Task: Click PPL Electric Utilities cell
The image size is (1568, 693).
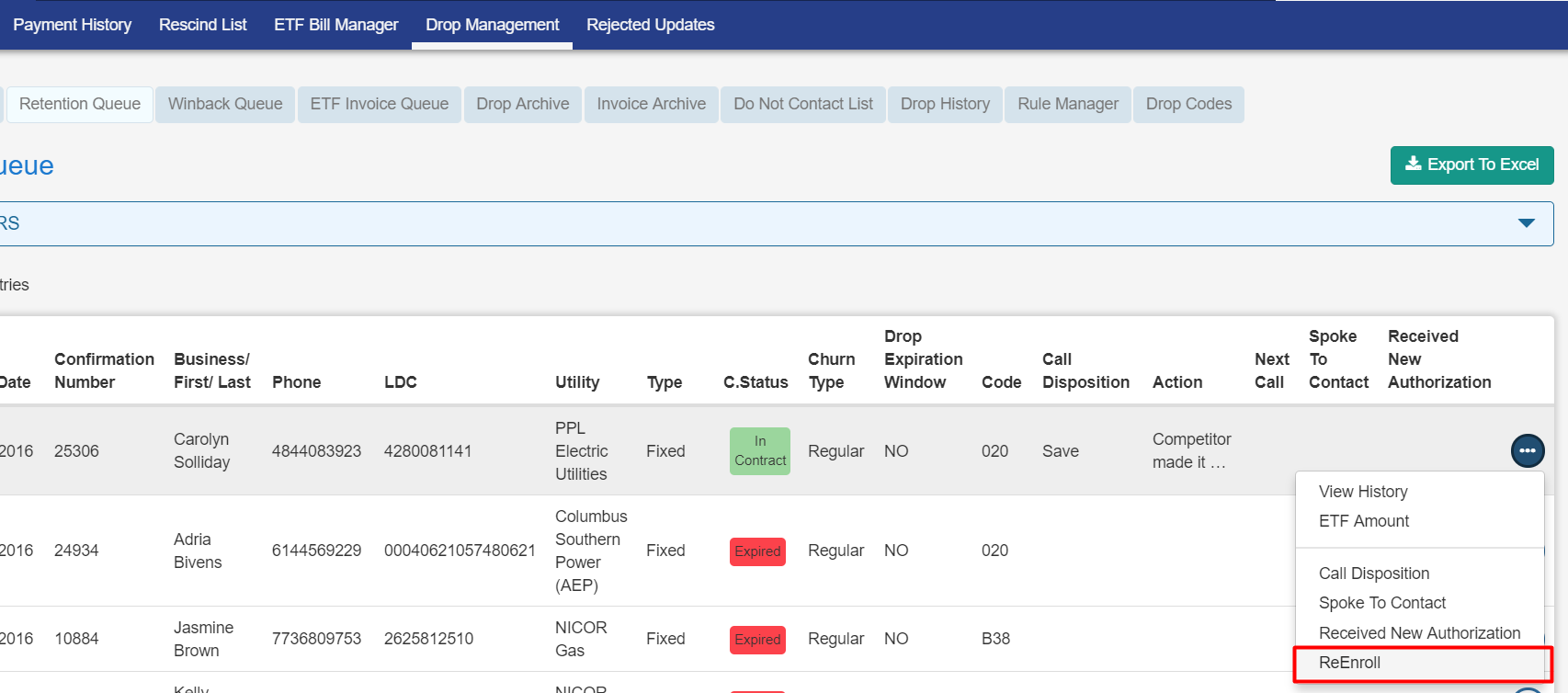Action: pos(581,451)
